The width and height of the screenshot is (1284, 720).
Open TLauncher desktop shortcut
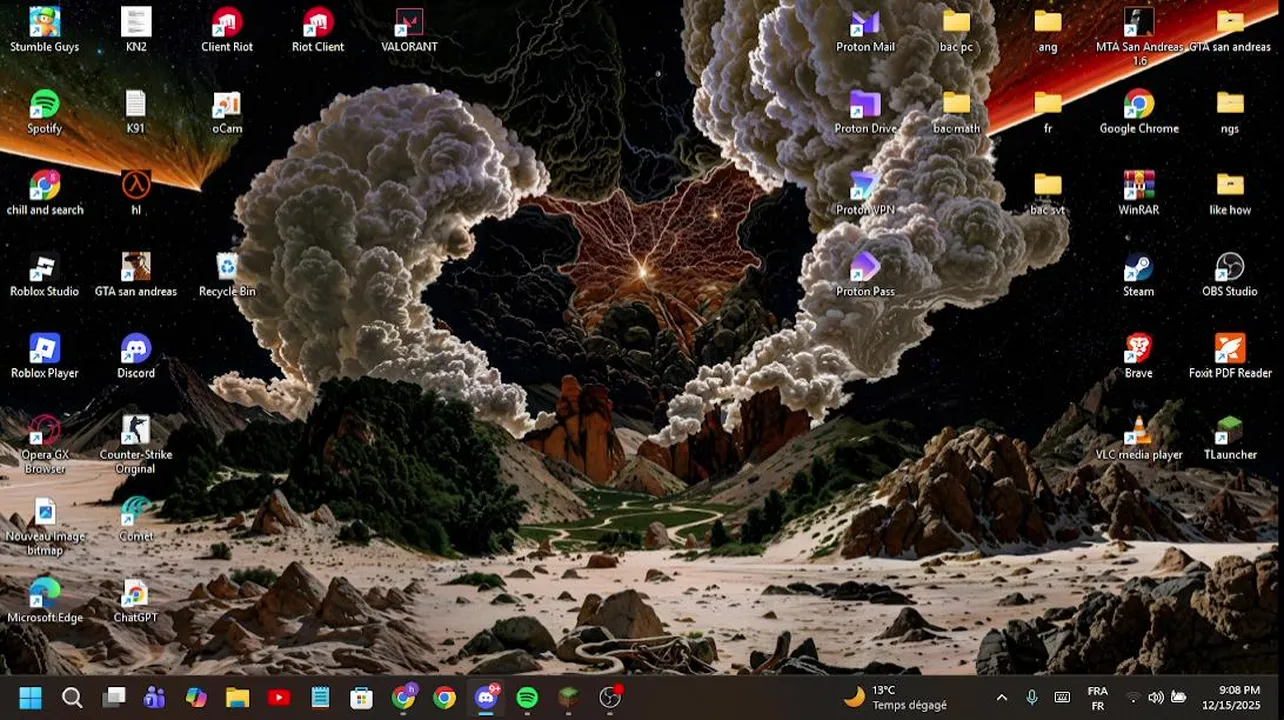click(1230, 438)
